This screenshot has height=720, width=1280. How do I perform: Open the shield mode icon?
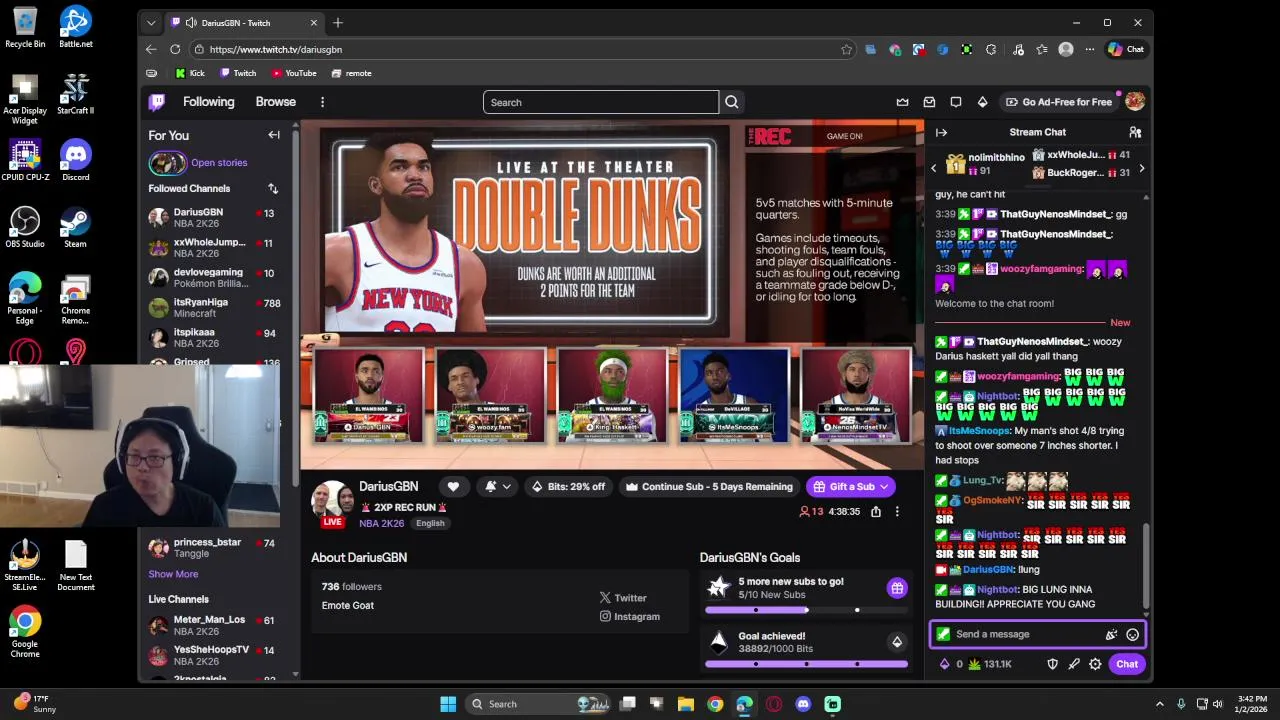pos(1052,664)
